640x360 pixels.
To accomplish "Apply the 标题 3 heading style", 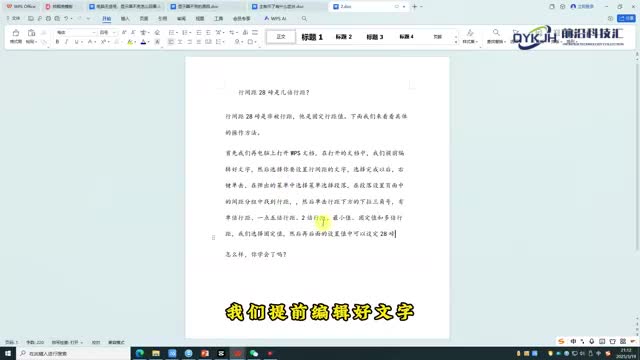I will pos(375,37).
